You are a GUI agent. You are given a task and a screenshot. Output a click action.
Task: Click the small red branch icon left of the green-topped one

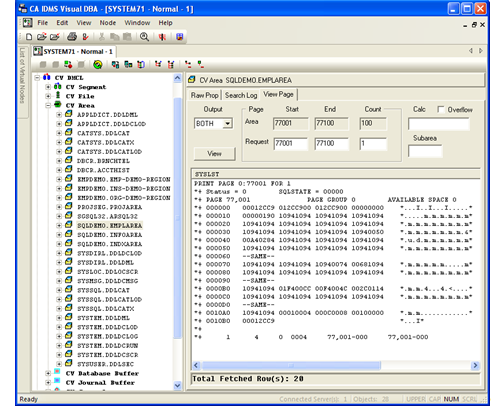point(188,64)
